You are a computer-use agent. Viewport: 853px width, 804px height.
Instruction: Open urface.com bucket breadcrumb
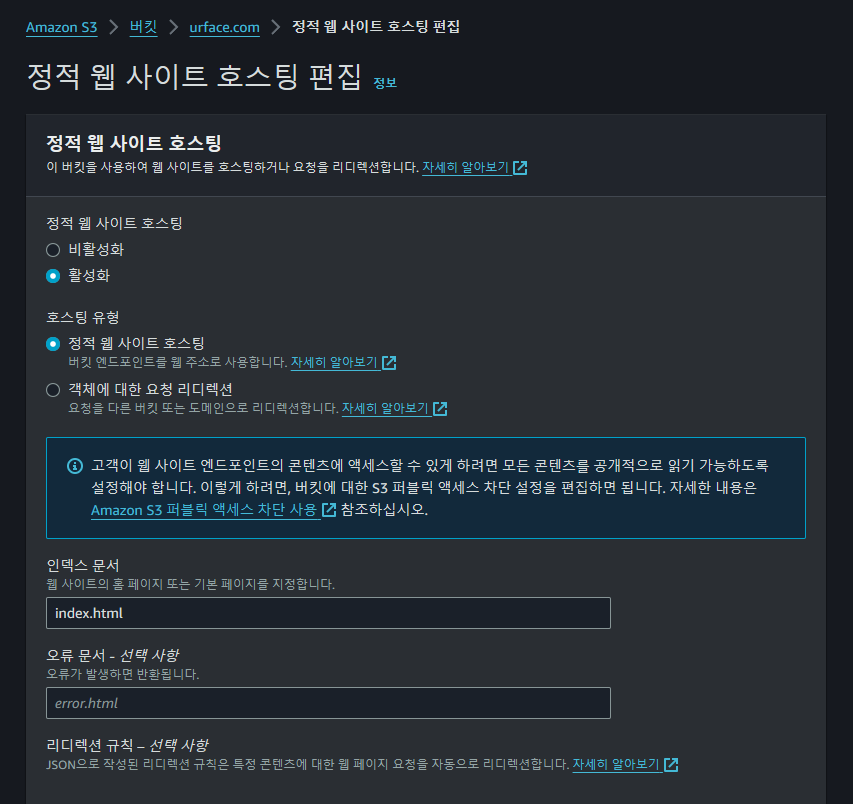[224, 27]
